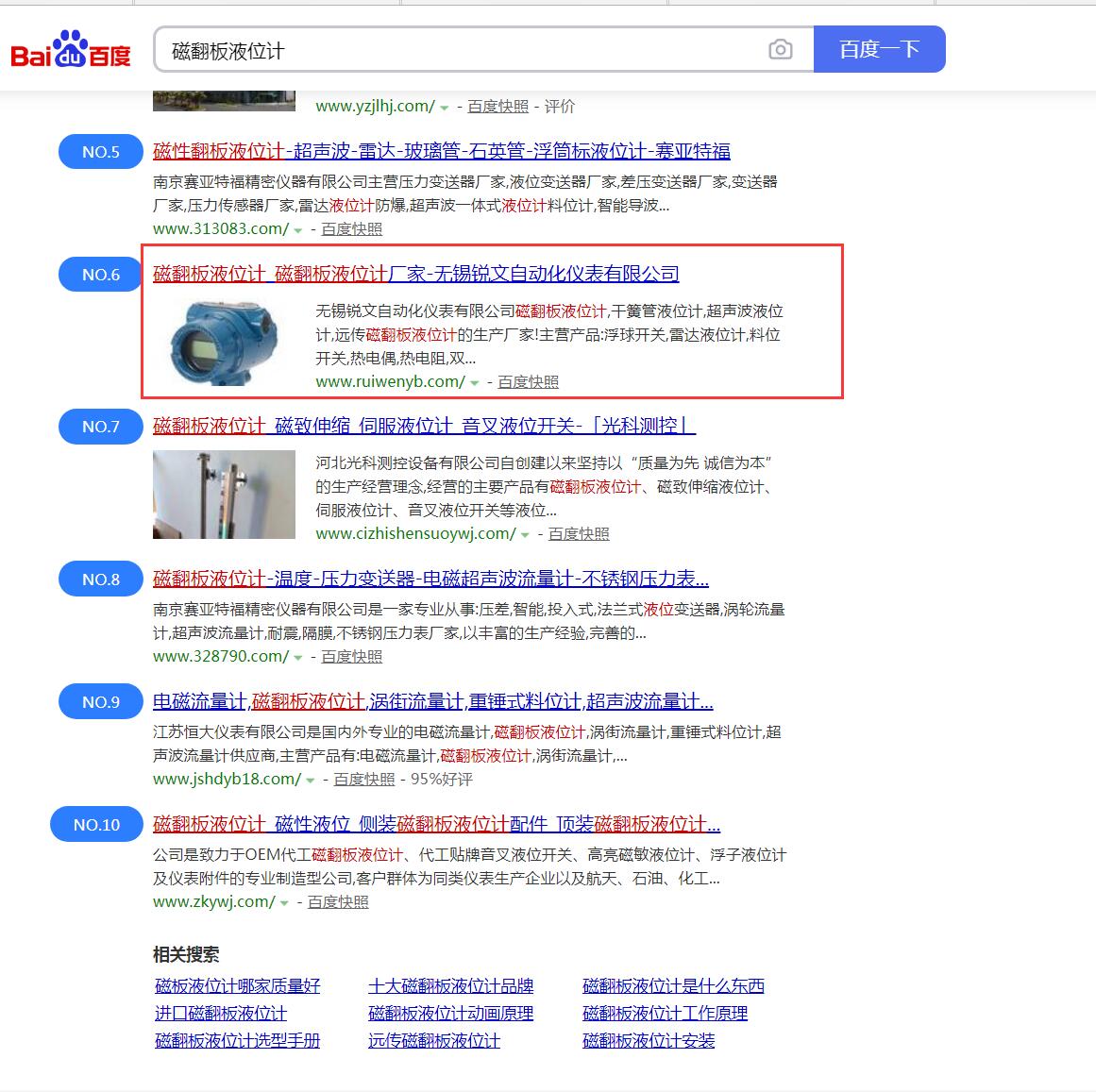This screenshot has height=1092, width=1096.
Task: Click the www.313083.com/ URL text
Action: coord(221,228)
